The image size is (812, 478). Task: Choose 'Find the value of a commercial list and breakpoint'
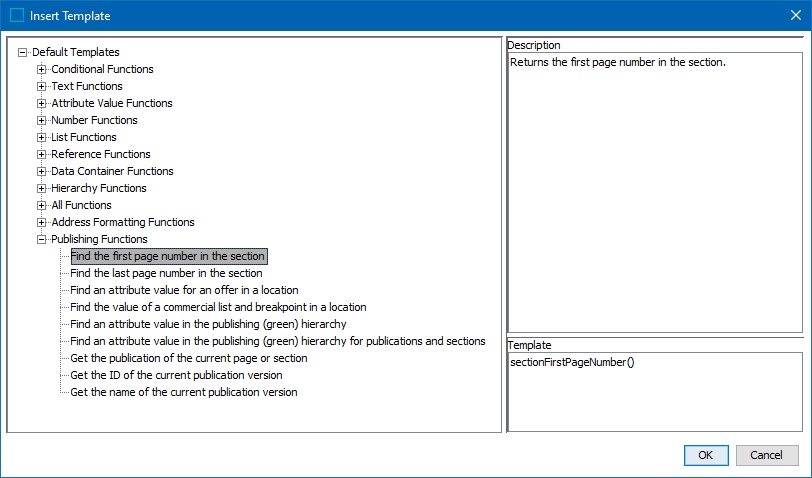(218, 307)
